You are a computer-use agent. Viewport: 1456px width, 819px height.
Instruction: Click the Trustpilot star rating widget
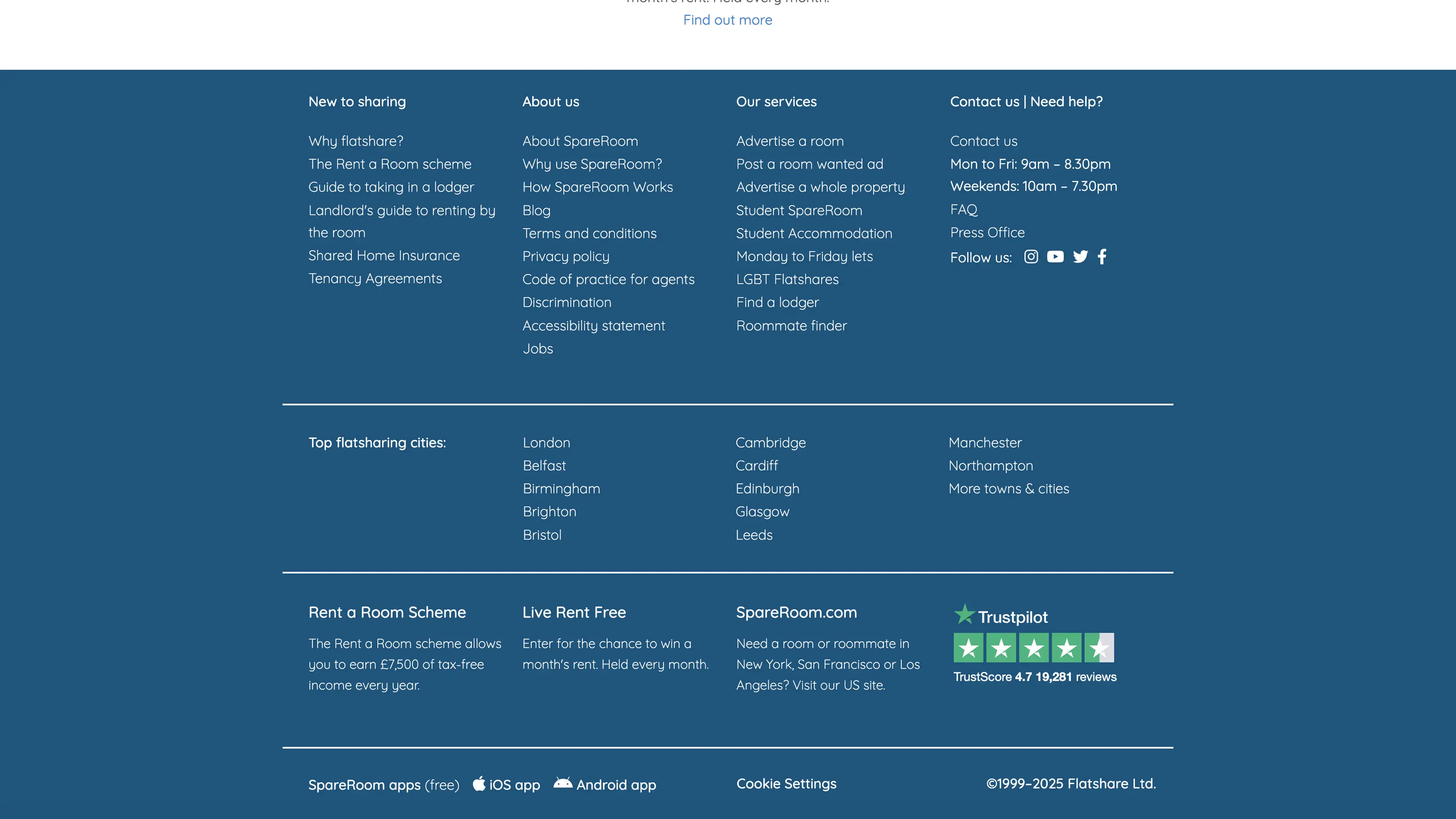(1033, 648)
